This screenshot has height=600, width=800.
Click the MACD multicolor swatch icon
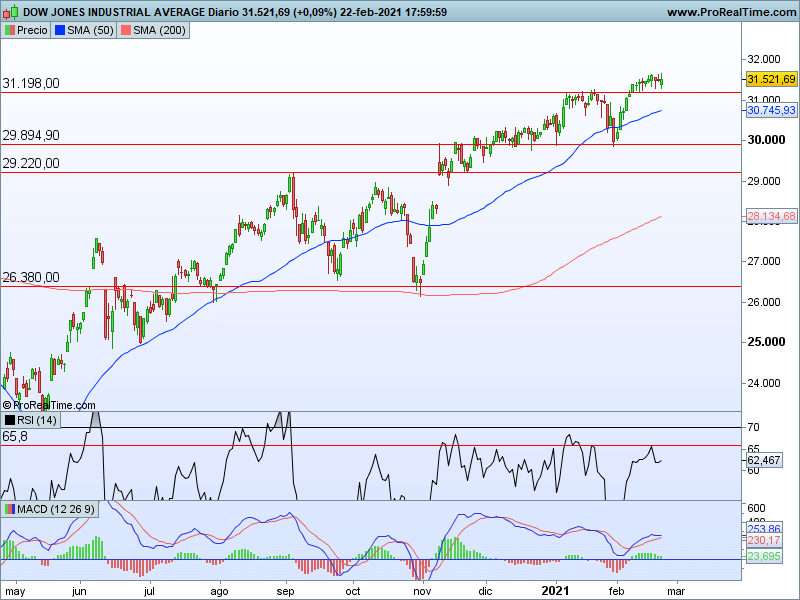[x=10, y=509]
